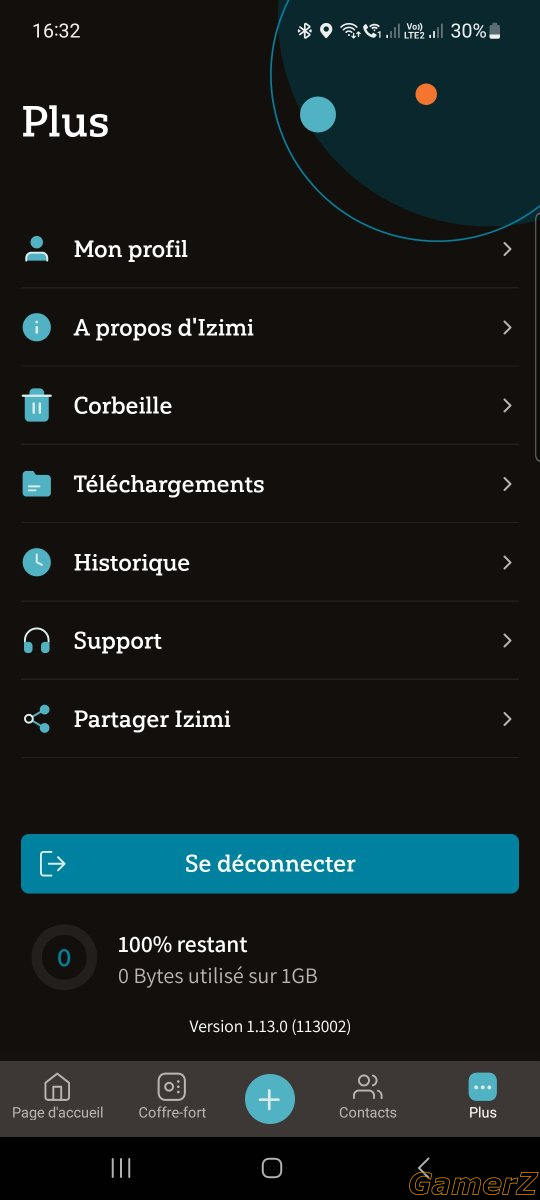Tap the Partager Izimi share icon

pos(37,719)
